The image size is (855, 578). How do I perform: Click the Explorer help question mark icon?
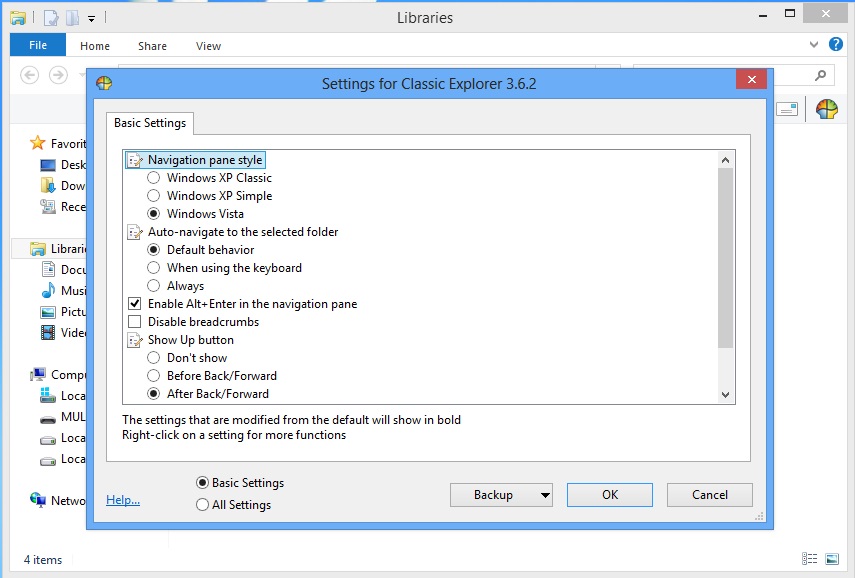pos(835,44)
